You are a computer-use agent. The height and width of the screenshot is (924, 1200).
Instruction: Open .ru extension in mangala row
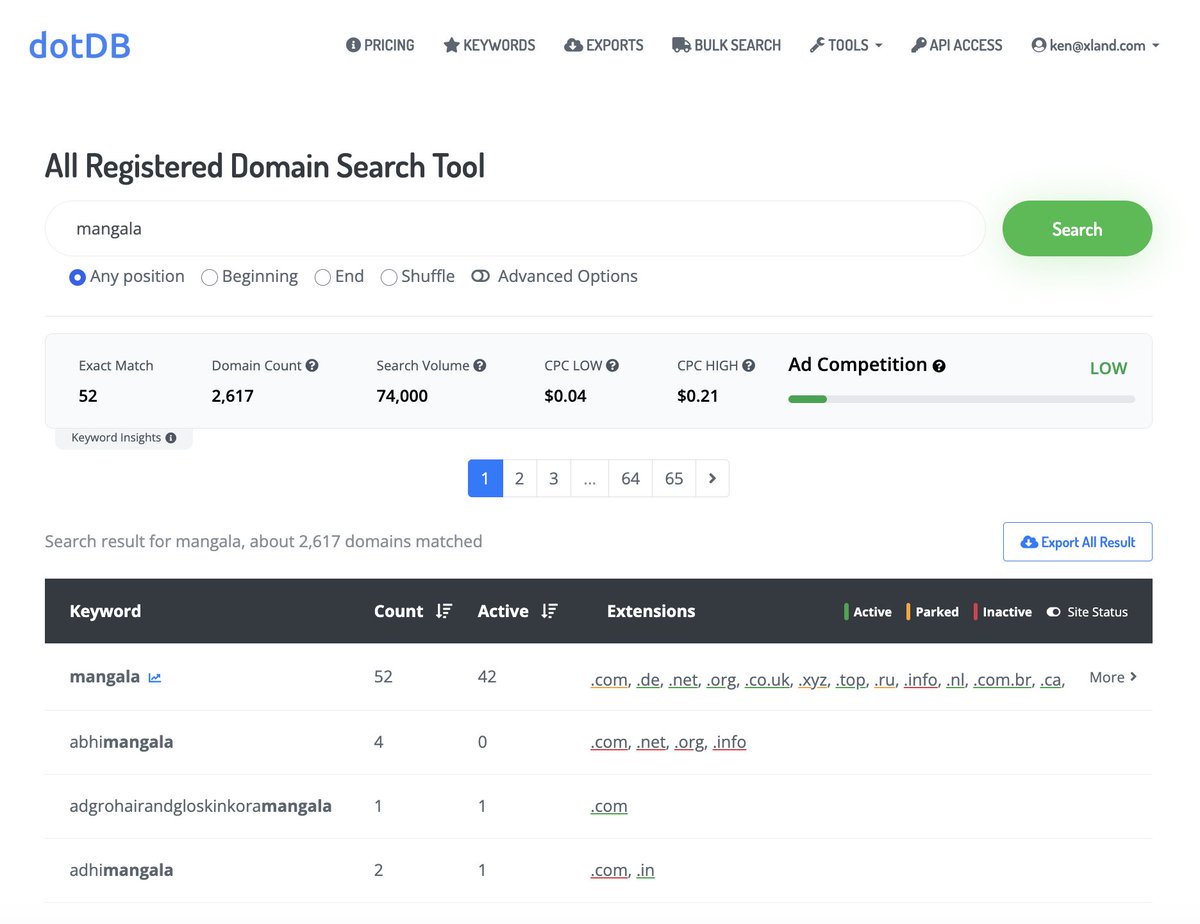[885, 681]
